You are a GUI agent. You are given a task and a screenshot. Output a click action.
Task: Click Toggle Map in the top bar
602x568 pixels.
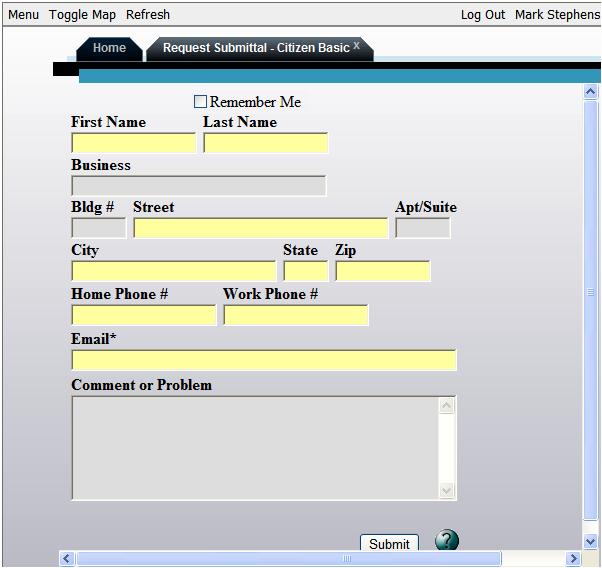coord(82,15)
